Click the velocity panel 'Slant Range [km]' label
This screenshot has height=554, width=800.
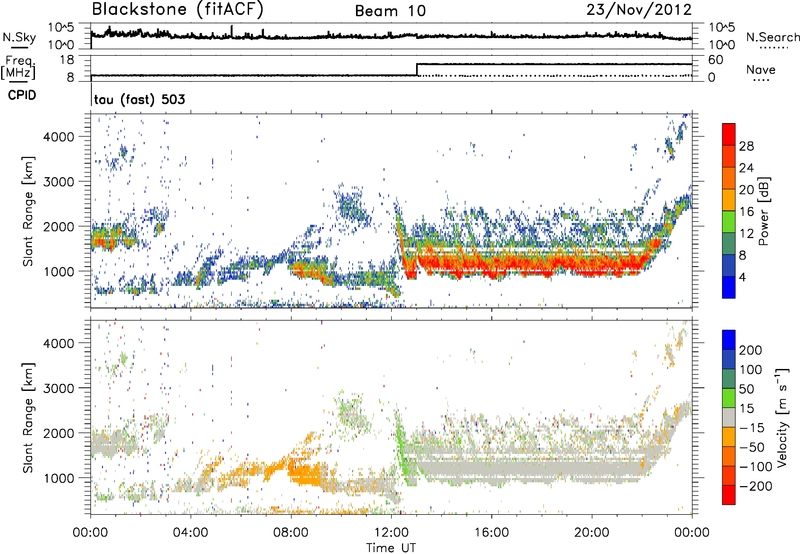tap(28, 417)
